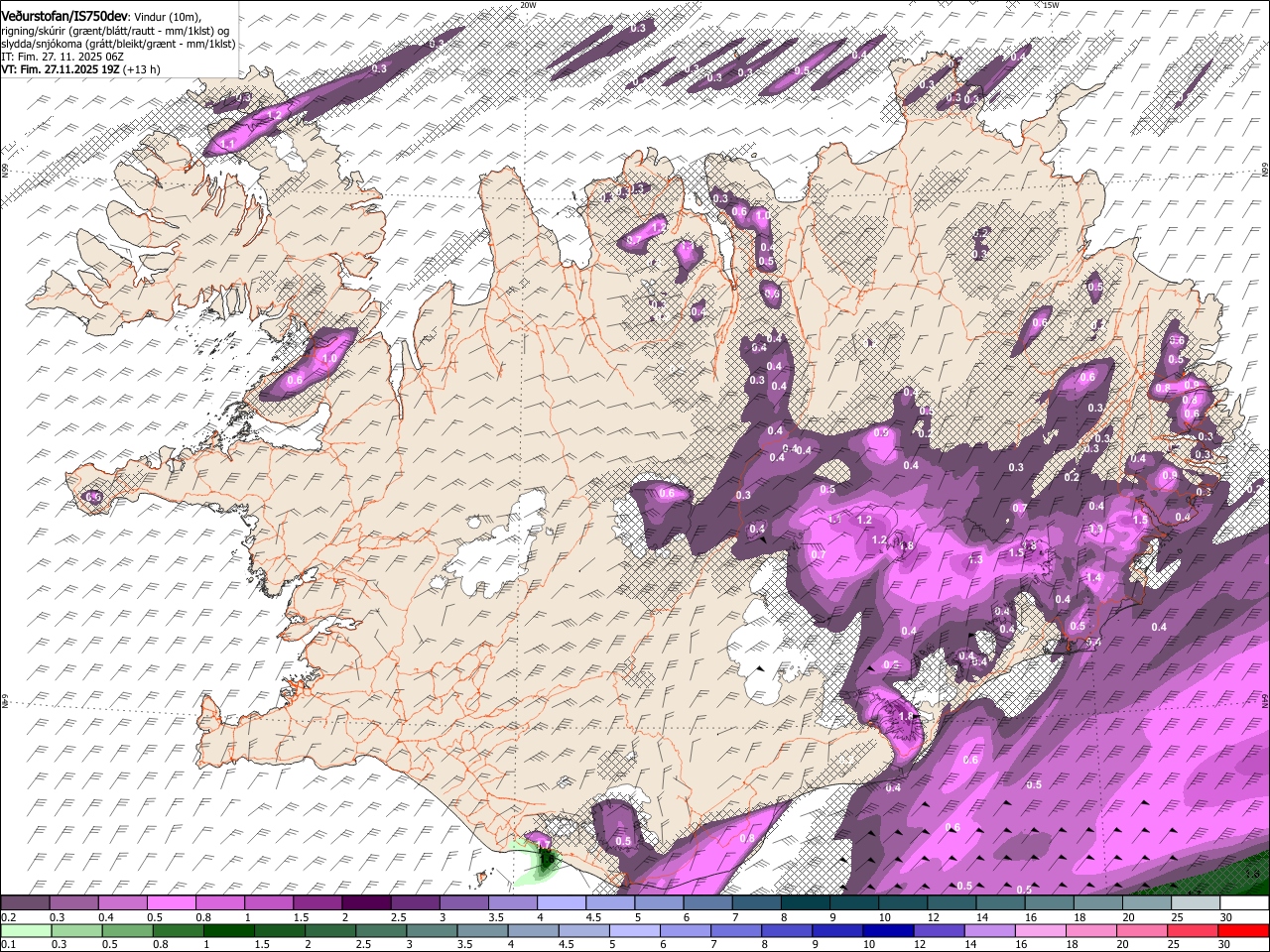
Task: Pick lower legend swatch starting at 4
Action: click(x=533, y=930)
